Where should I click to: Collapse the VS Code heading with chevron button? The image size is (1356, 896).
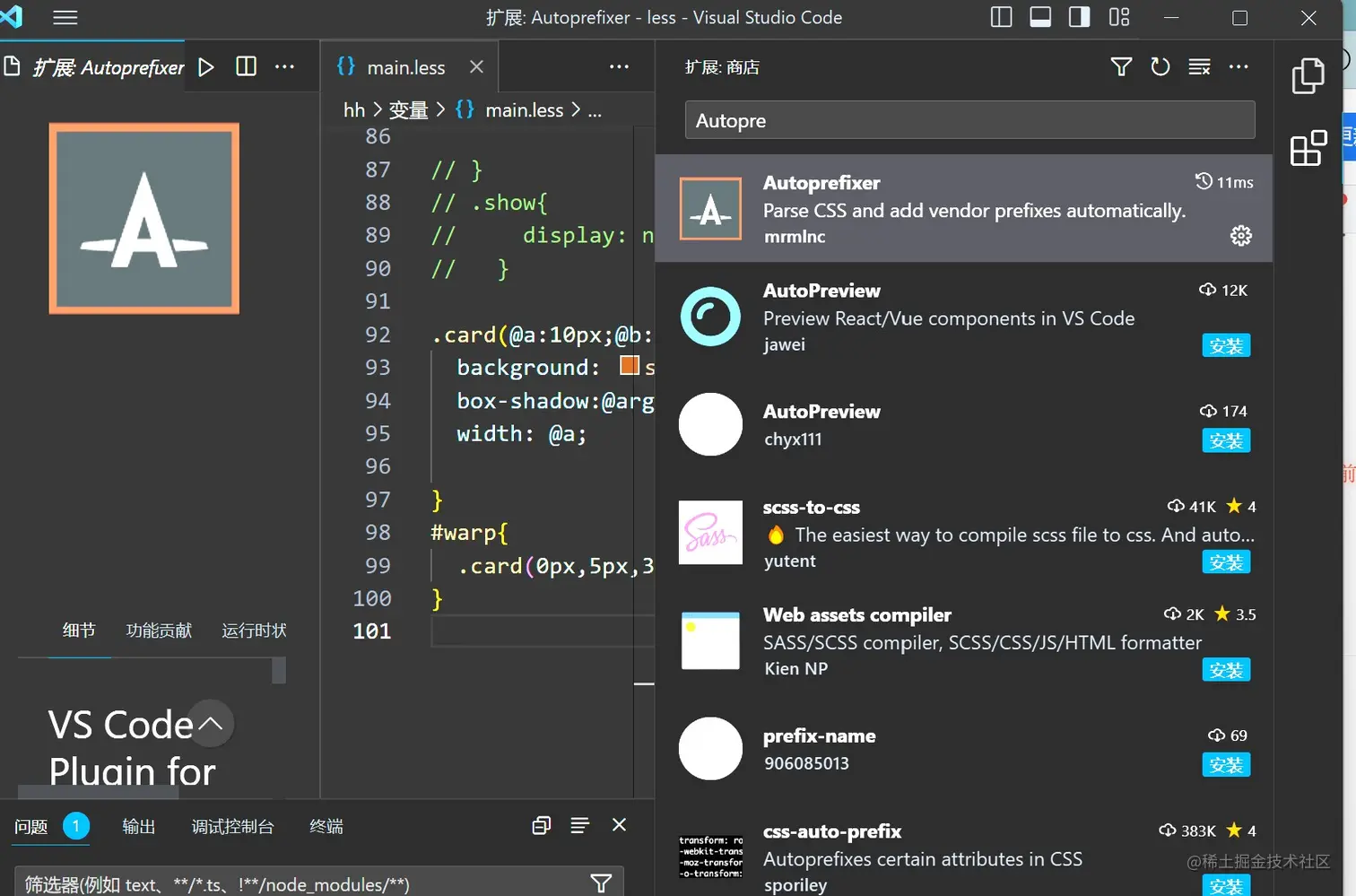(x=210, y=724)
